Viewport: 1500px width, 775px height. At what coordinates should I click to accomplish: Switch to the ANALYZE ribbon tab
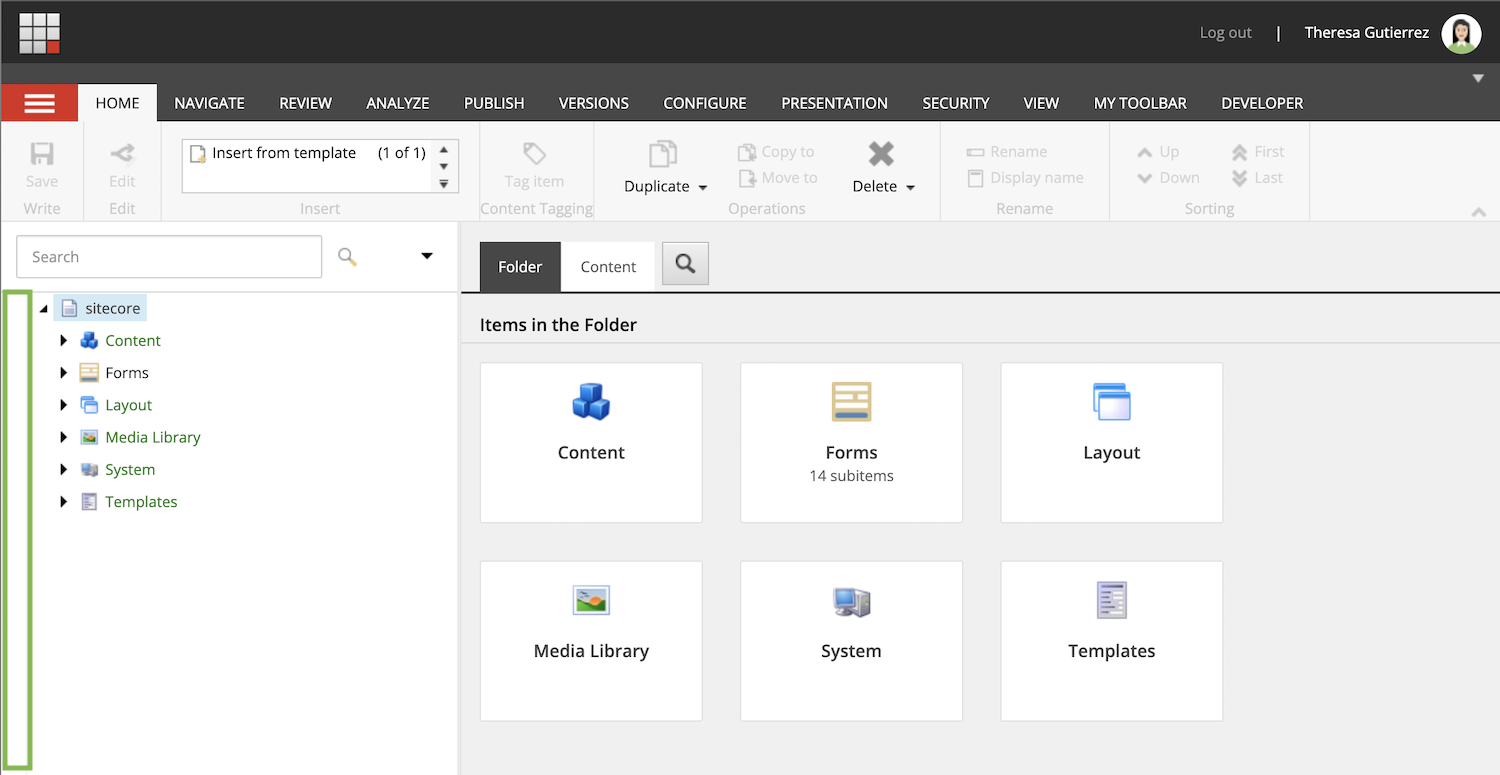coord(397,103)
